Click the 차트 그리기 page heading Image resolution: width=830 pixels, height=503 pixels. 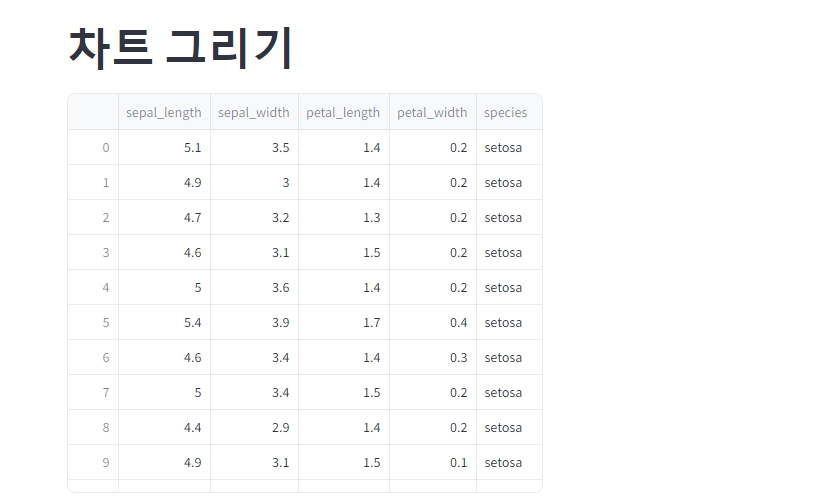click(x=181, y=48)
